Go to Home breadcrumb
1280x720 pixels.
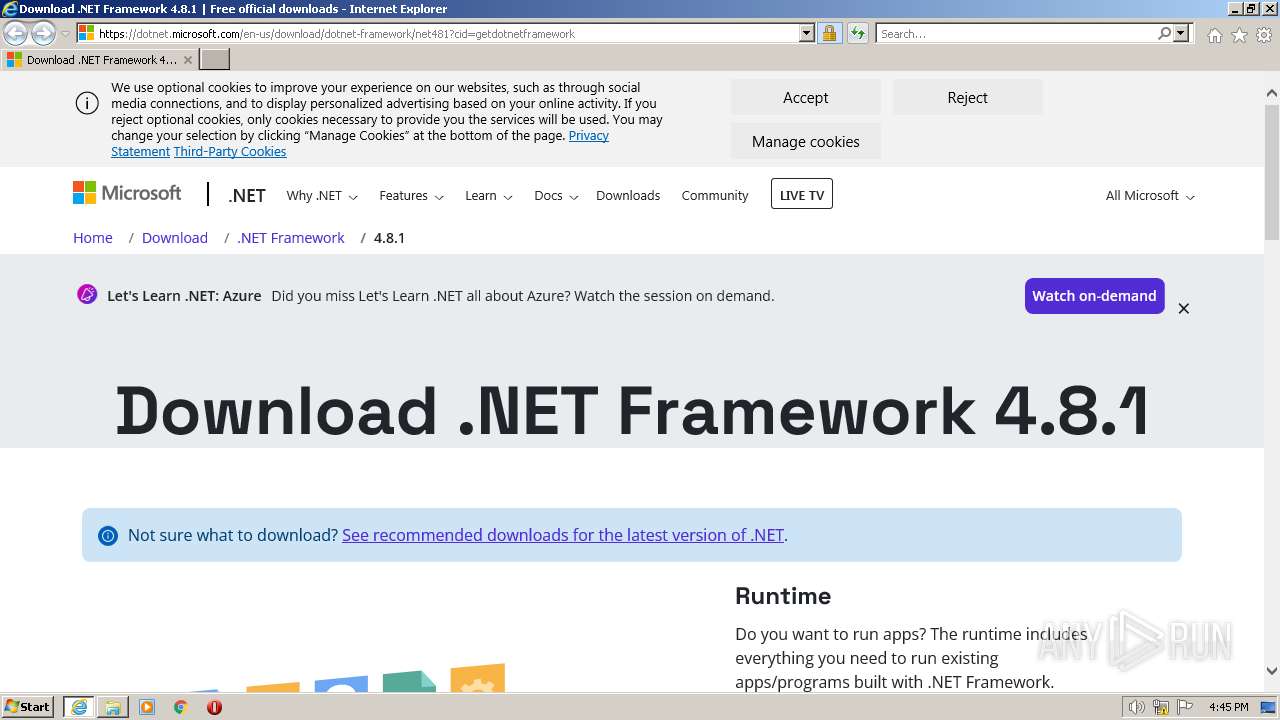point(93,238)
